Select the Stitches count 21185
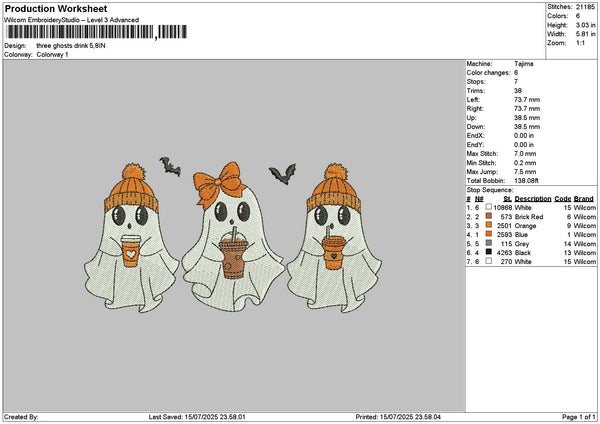 pos(585,7)
